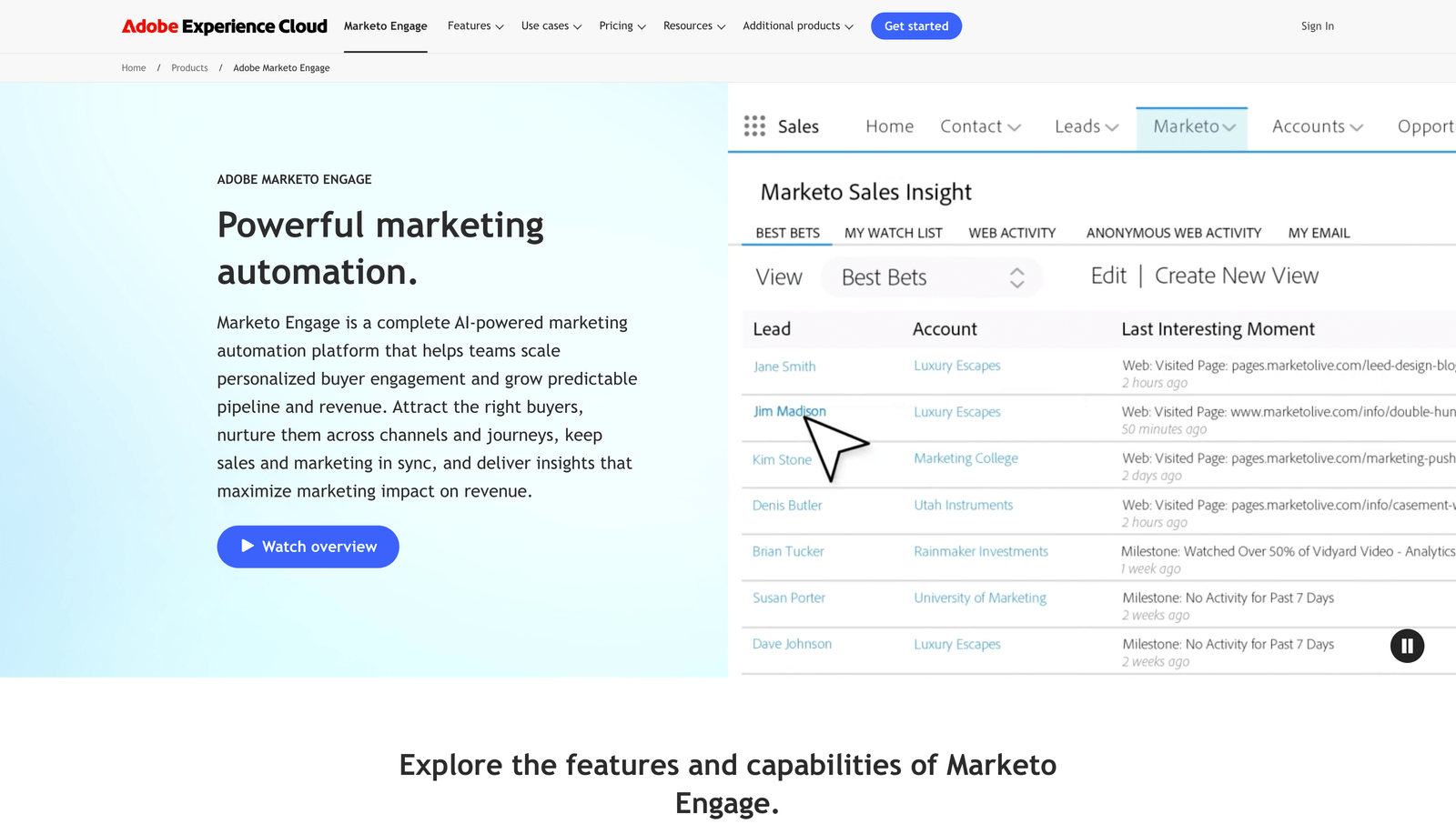Click the ADOBE MARKETO ENGAGE eyebrow label
This screenshot has width=1456, height=834.
coord(294,179)
